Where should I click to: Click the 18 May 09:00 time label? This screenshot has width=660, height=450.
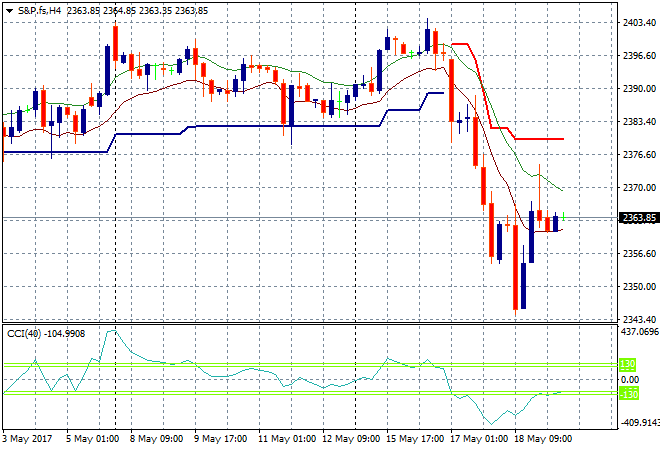point(543,439)
